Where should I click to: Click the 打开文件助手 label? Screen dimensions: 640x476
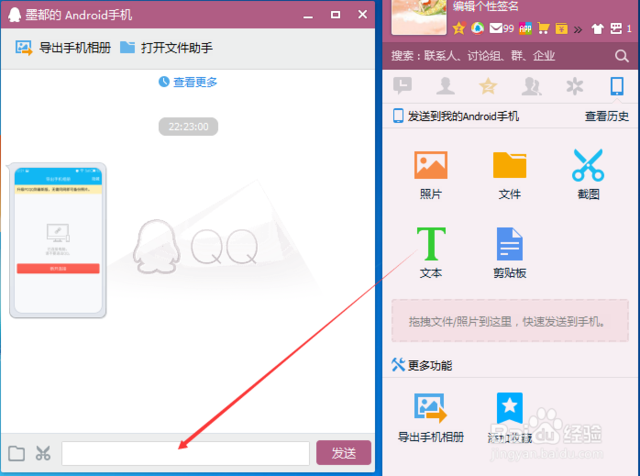[x=177, y=48]
